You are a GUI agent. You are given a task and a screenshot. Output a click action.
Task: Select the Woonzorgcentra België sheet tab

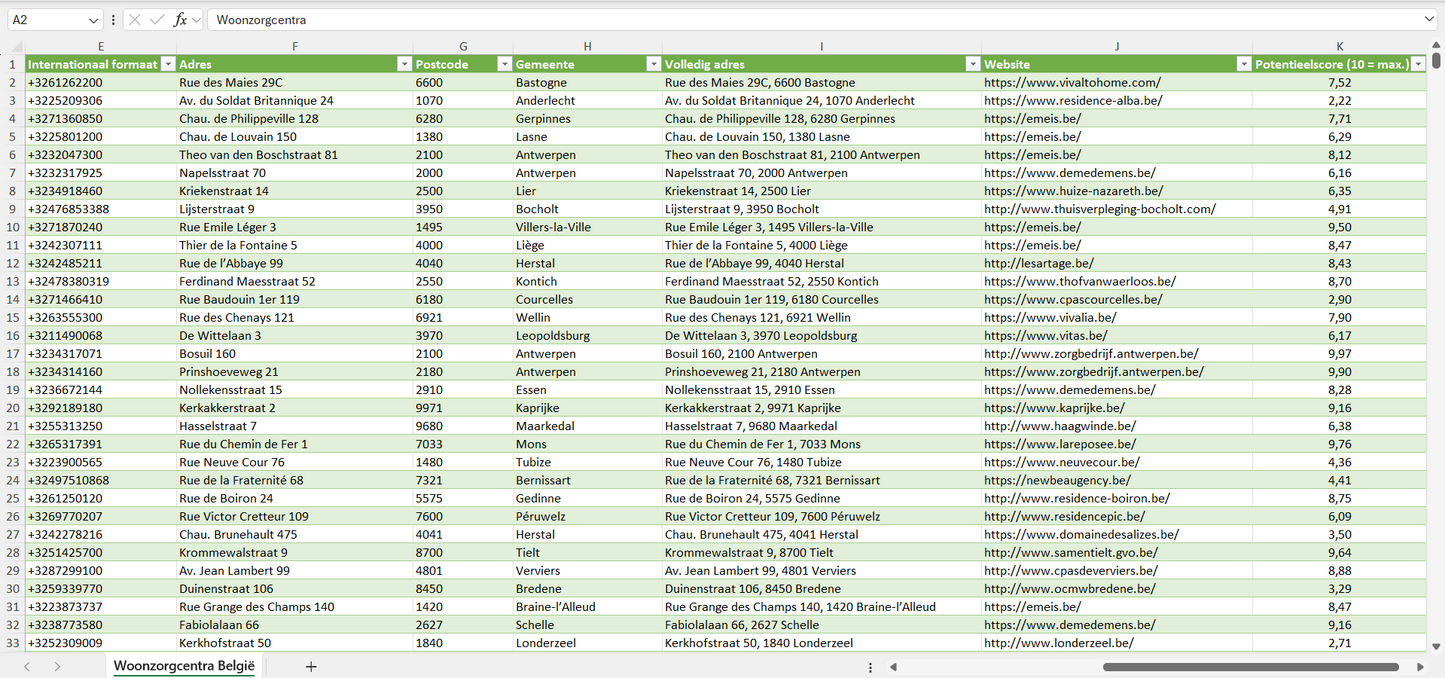(184, 666)
